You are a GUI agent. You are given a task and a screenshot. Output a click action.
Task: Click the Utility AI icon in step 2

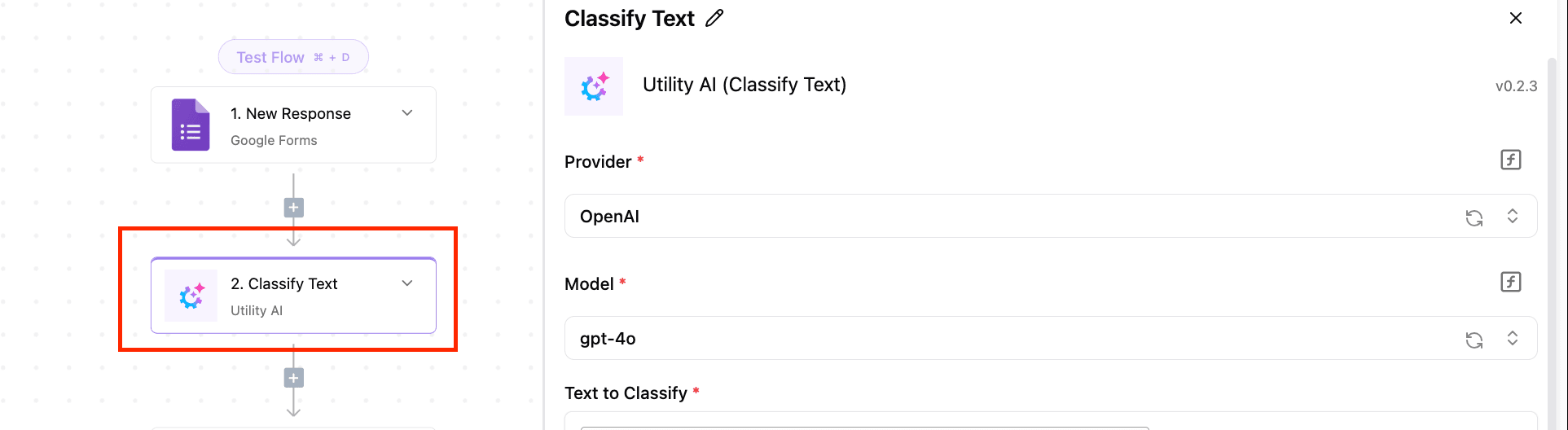click(191, 296)
